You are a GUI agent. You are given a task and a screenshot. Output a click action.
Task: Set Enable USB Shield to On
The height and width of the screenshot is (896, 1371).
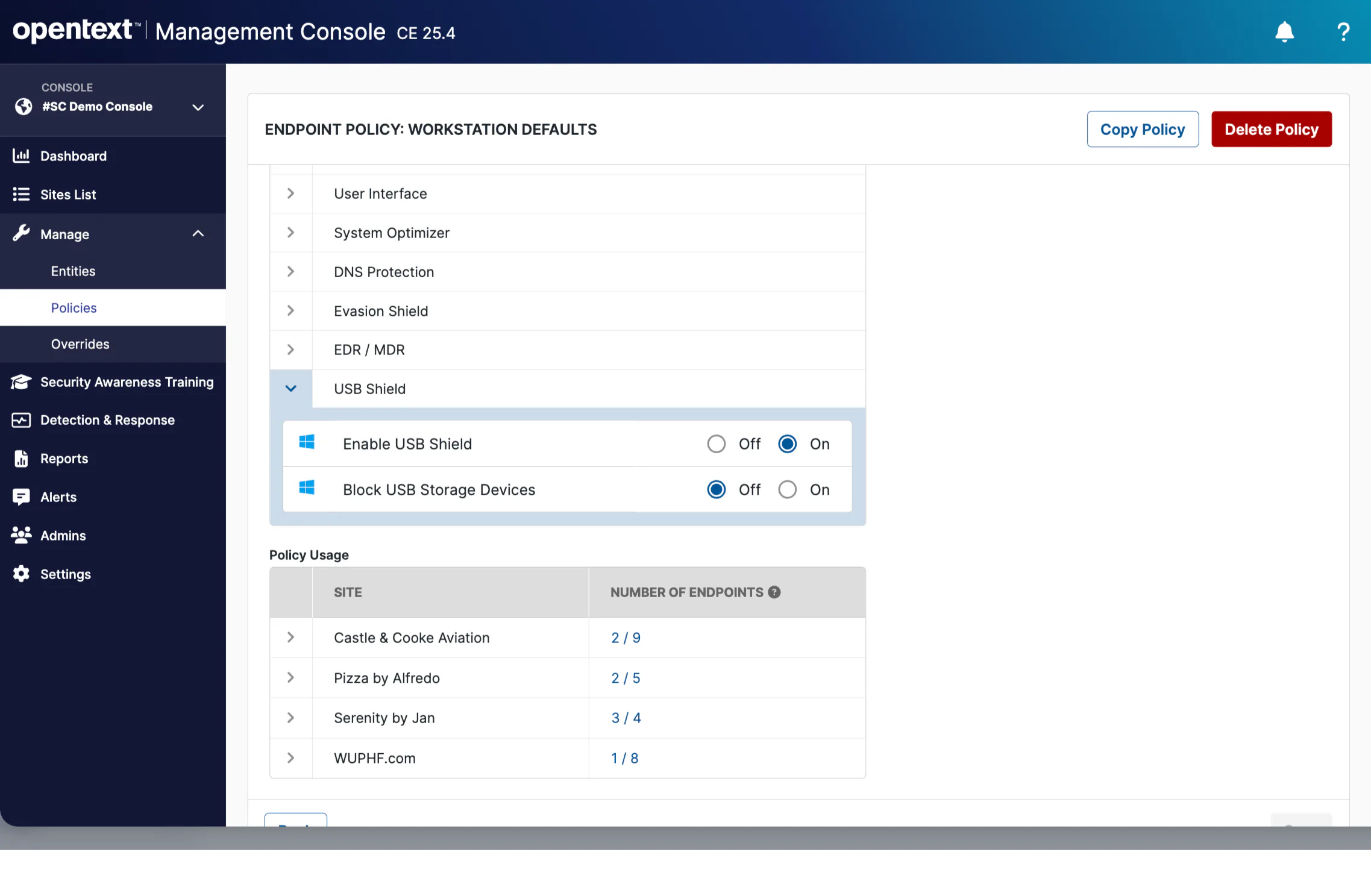(787, 444)
